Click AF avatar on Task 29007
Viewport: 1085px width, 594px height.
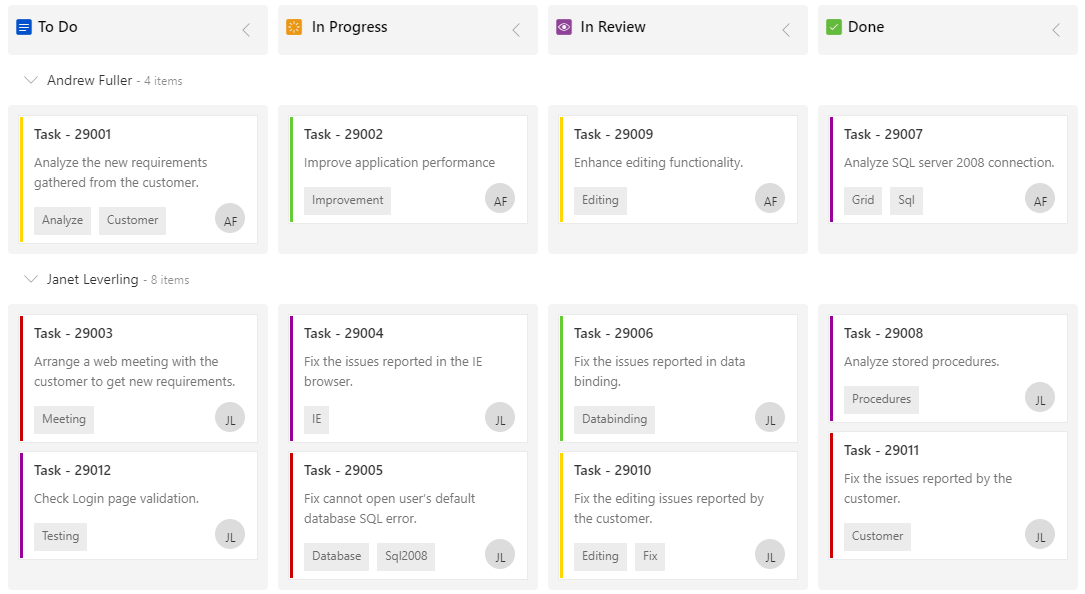[x=1040, y=200]
